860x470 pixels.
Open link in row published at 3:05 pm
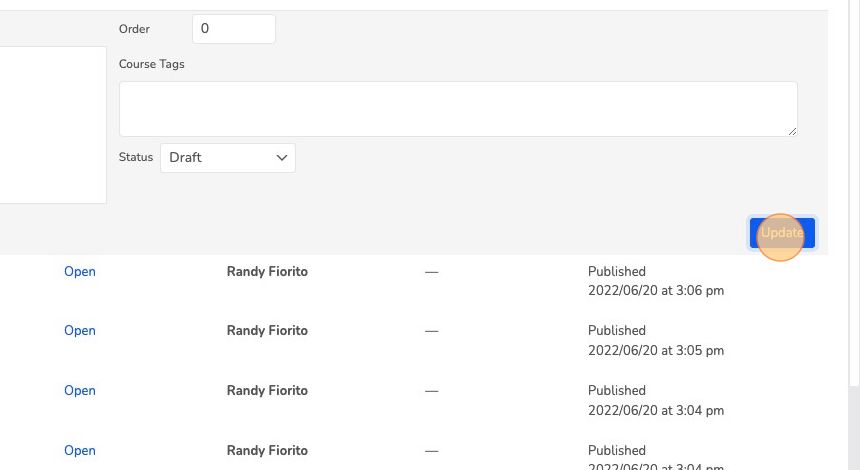click(80, 331)
